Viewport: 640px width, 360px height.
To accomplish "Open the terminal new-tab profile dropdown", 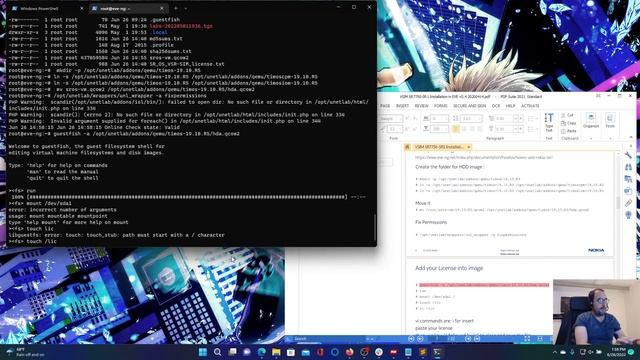I will [186, 8].
